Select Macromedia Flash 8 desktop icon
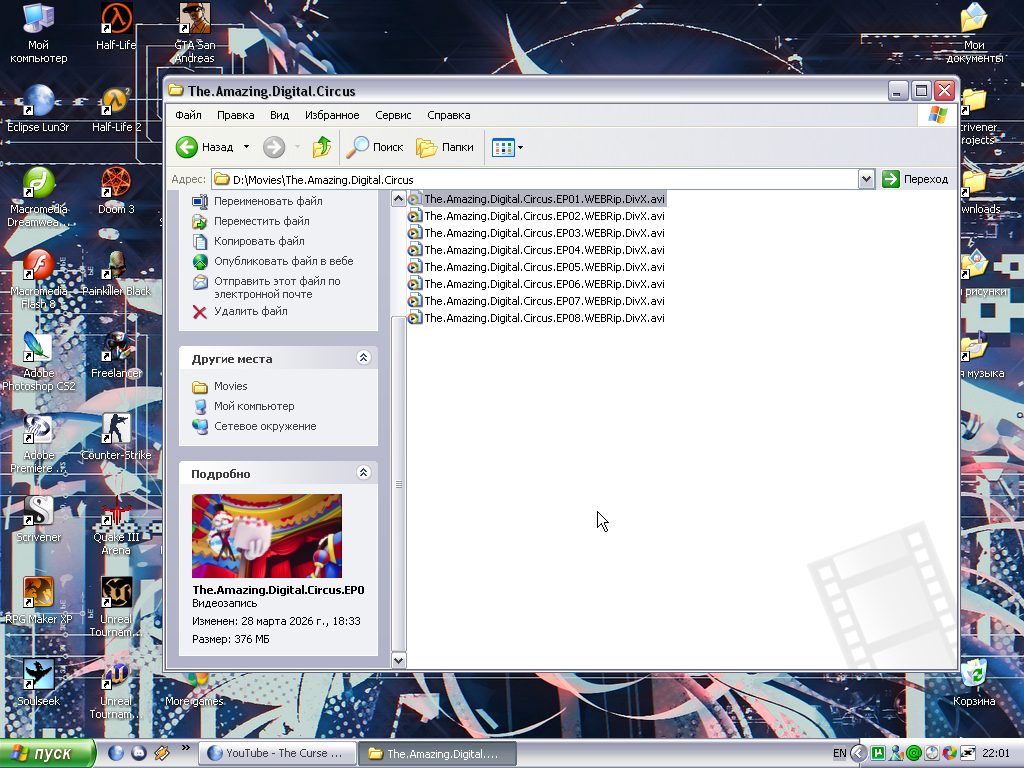 [38, 280]
